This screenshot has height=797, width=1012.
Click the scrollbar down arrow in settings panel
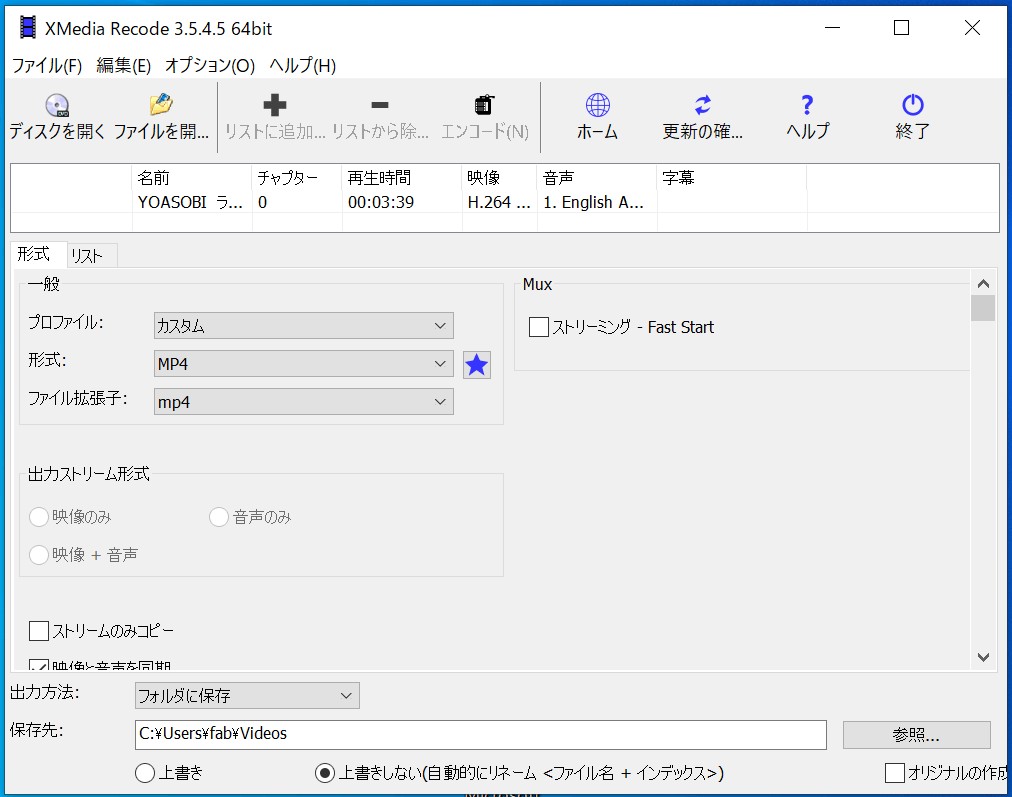(x=982, y=657)
